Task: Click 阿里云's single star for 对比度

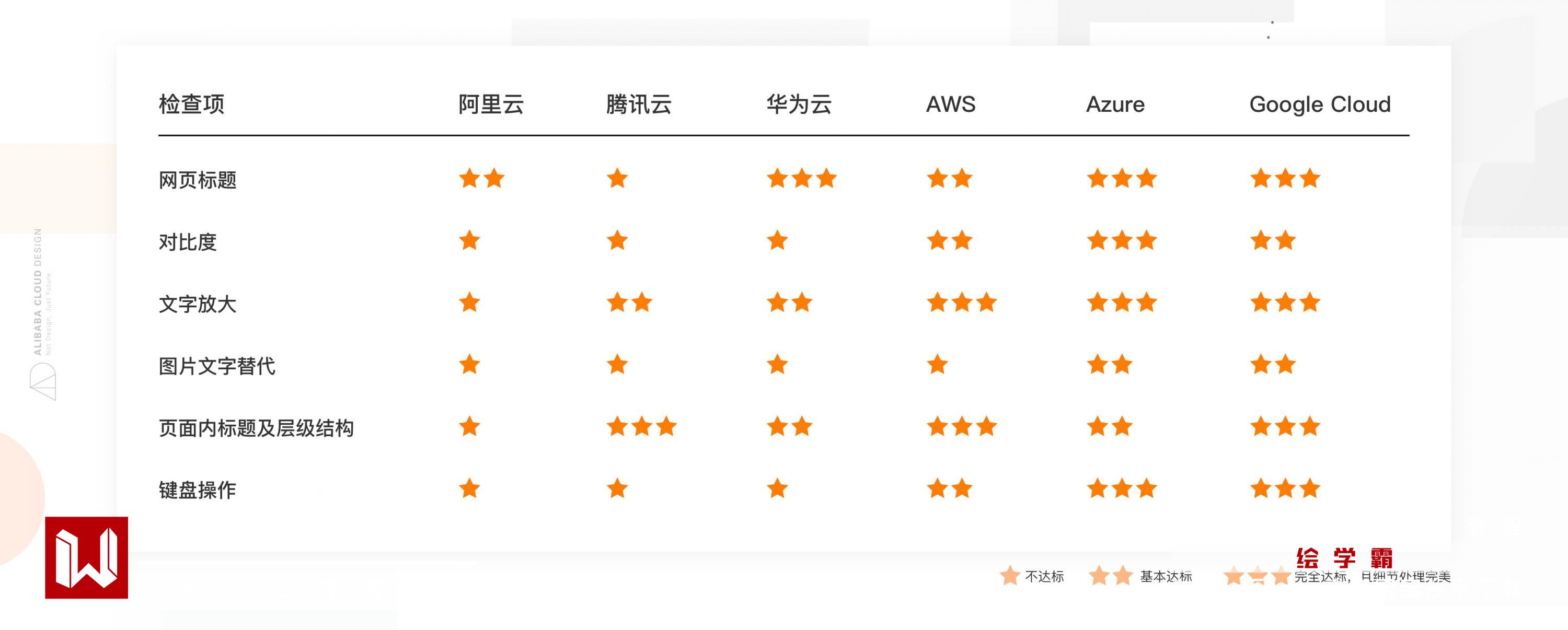Action: click(469, 241)
